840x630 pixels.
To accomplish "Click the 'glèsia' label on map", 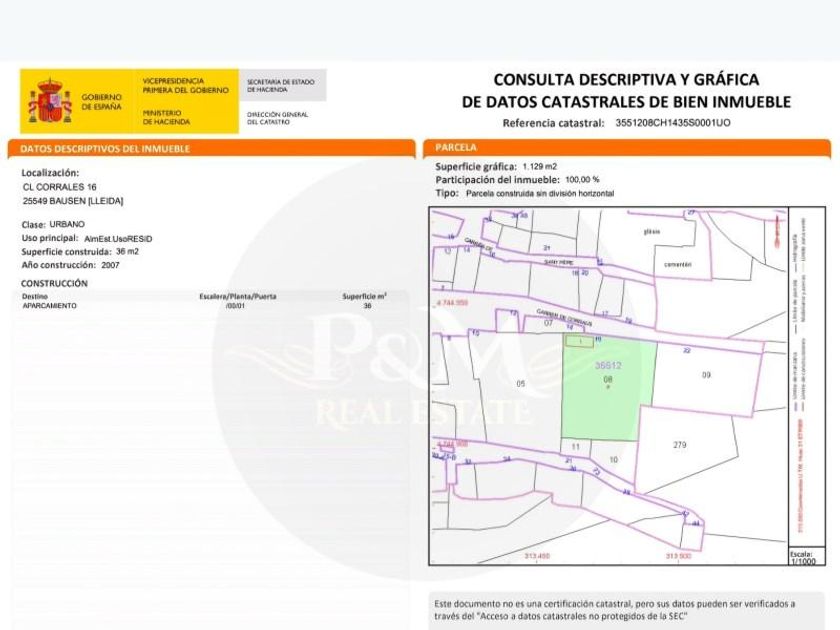I will coord(651,232).
